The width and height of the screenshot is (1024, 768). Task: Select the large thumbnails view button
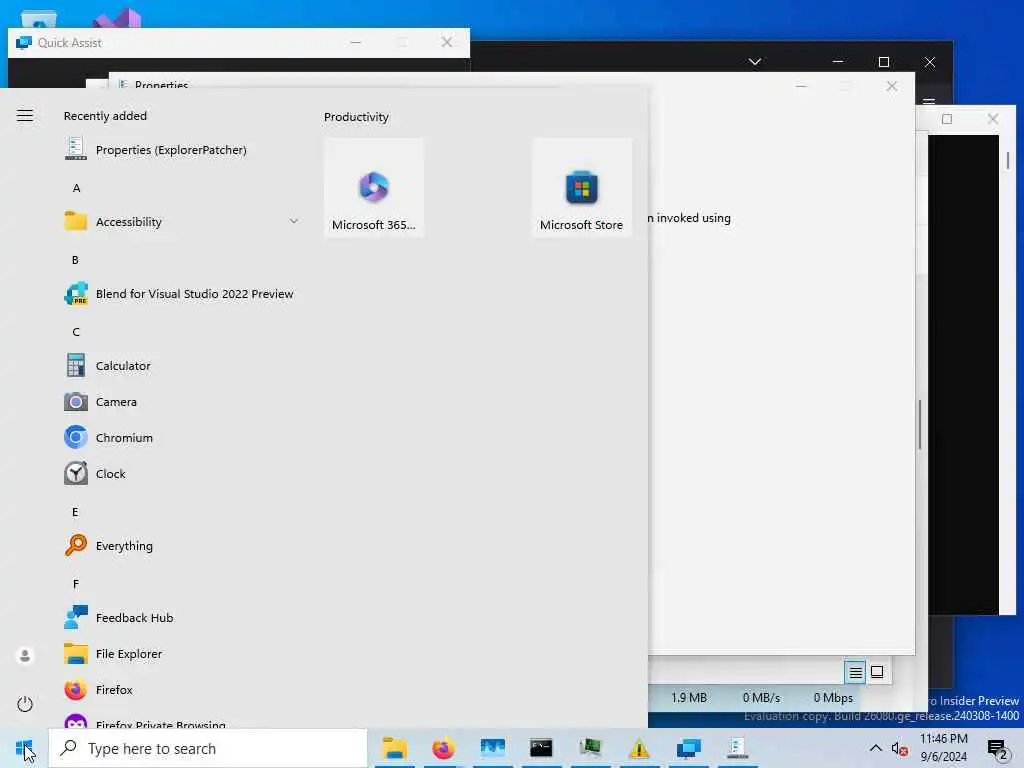pos(877,672)
